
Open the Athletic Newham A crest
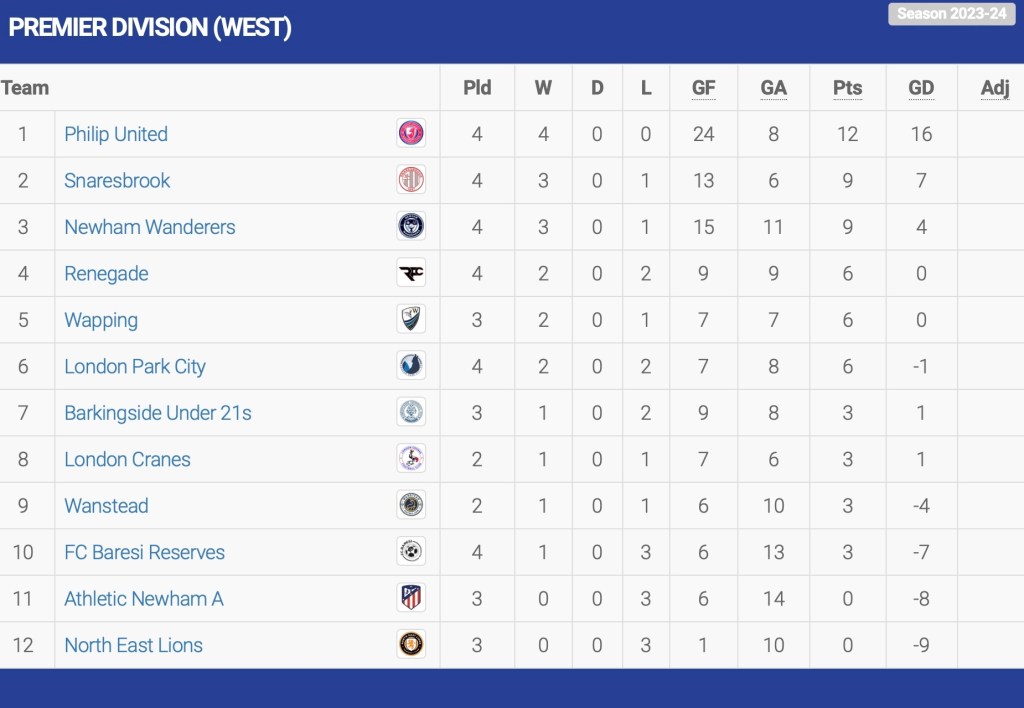pos(411,598)
